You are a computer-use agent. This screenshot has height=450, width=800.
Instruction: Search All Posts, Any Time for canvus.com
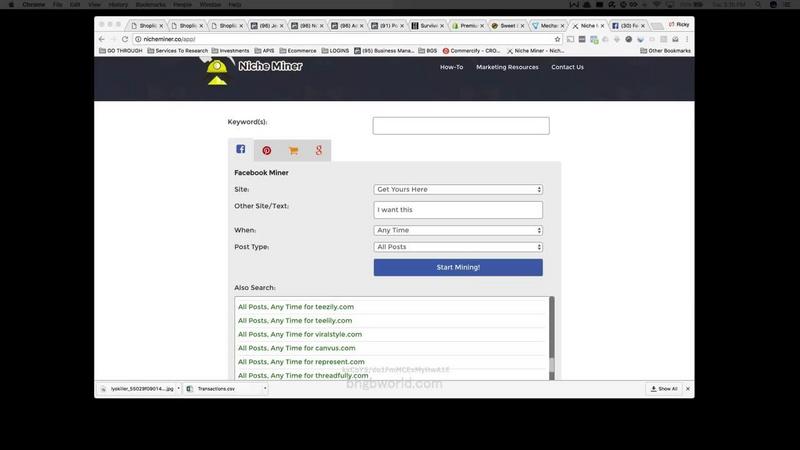click(x=296, y=348)
